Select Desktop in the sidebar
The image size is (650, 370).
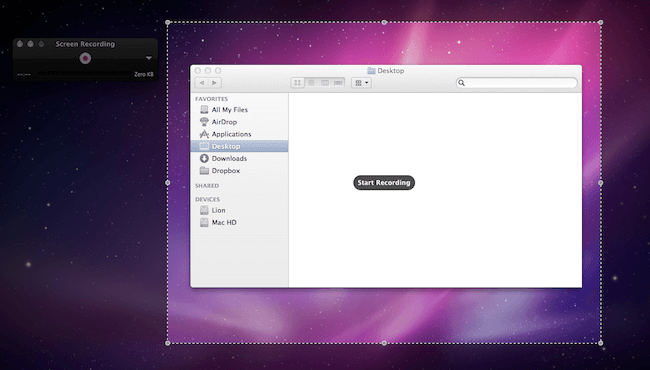click(239, 146)
